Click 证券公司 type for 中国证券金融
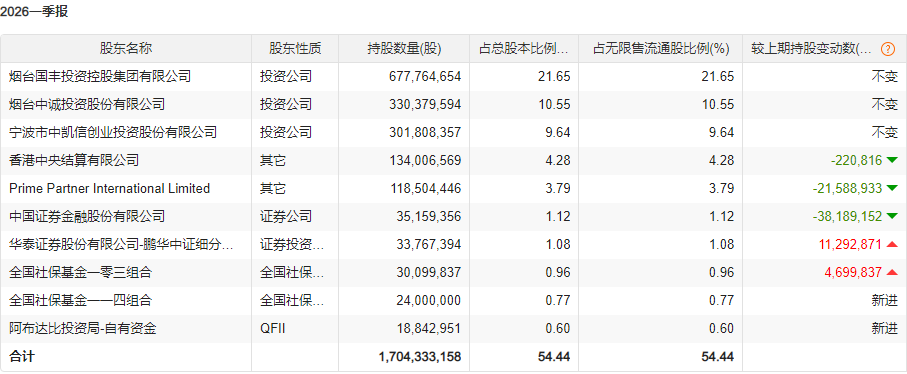 [286, 216]
